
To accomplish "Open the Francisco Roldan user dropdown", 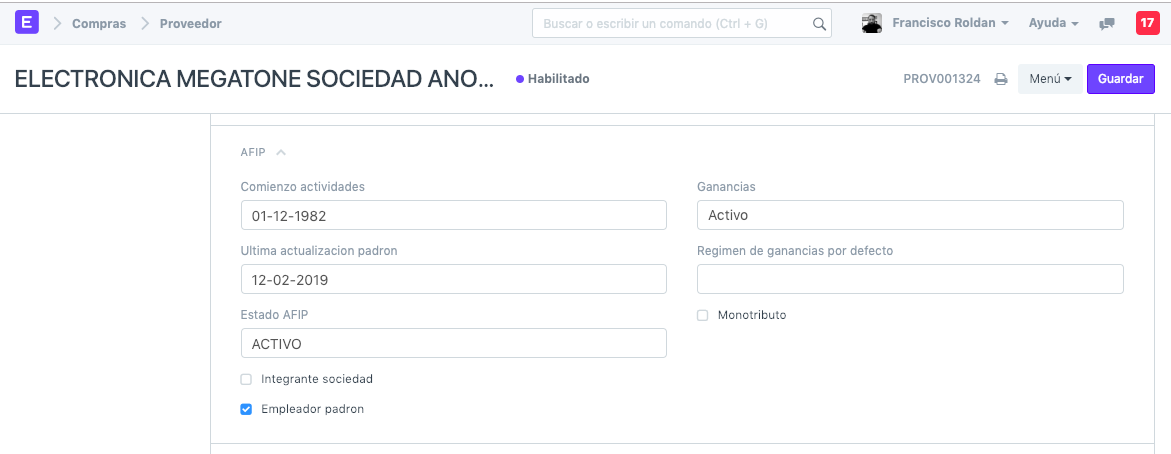I will click(x=951, y=23).
